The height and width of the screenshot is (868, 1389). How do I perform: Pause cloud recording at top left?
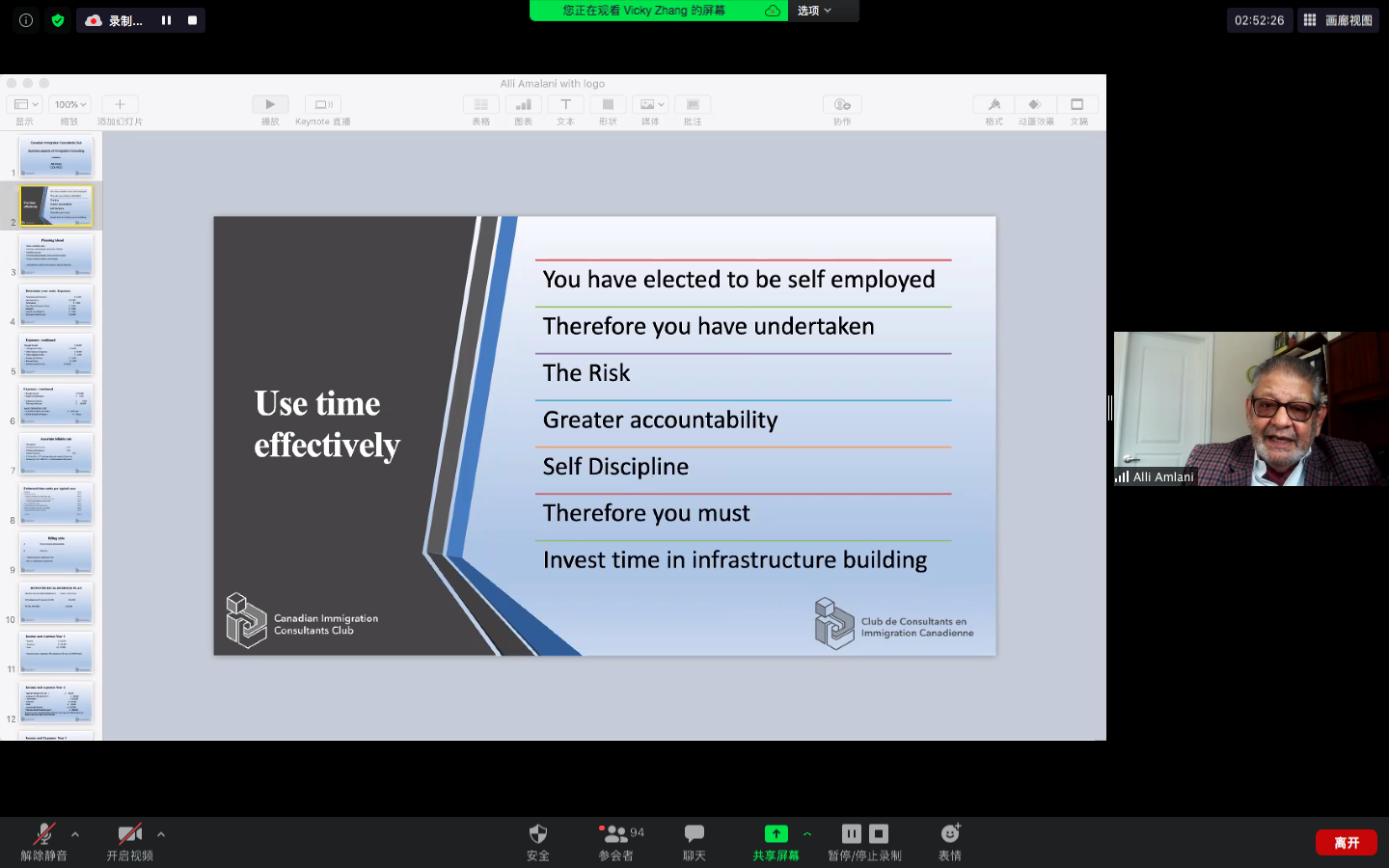click(166, 20)
